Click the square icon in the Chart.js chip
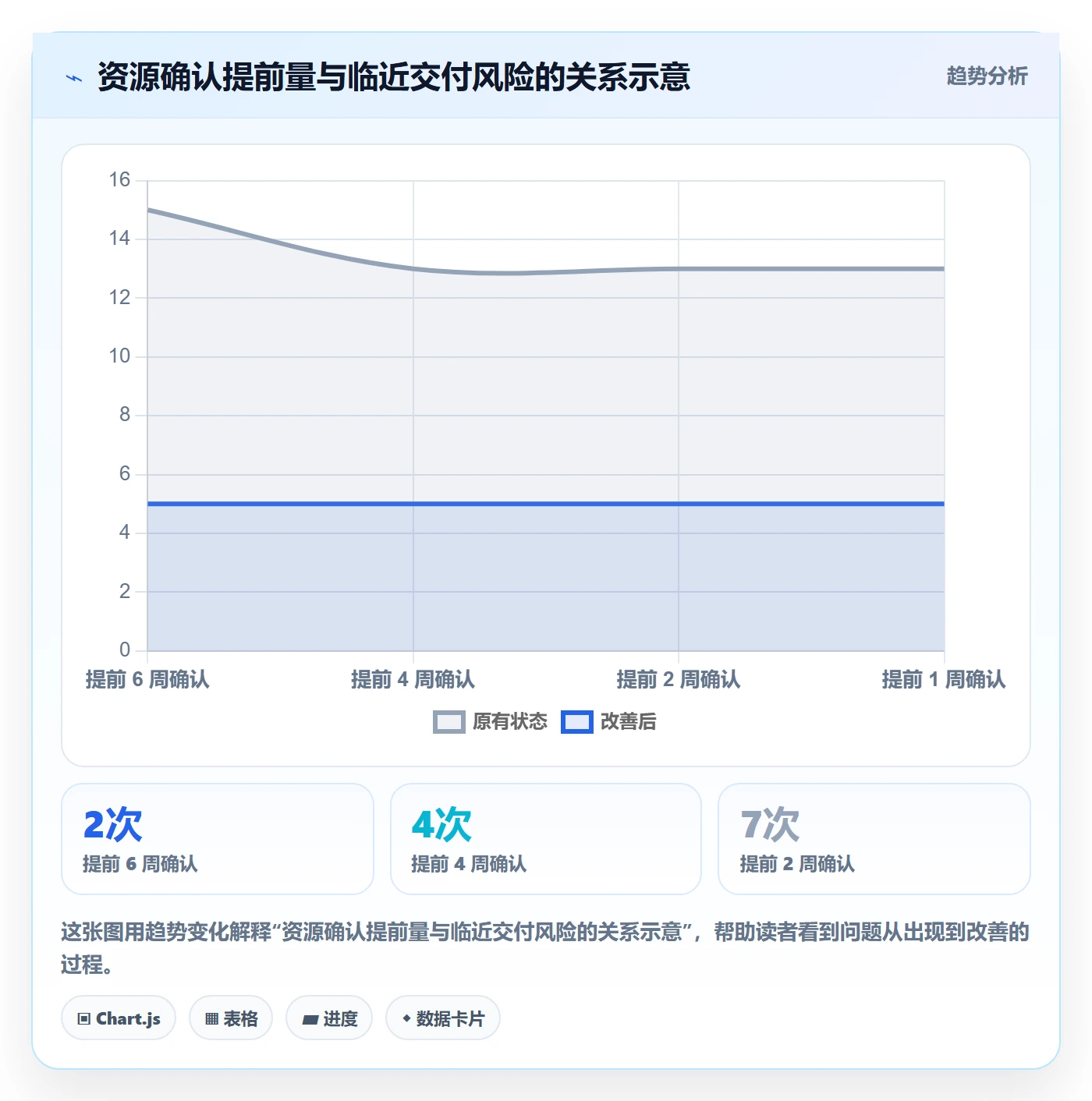This screenshot has width=1092, height=1101. pos(84,1018)
